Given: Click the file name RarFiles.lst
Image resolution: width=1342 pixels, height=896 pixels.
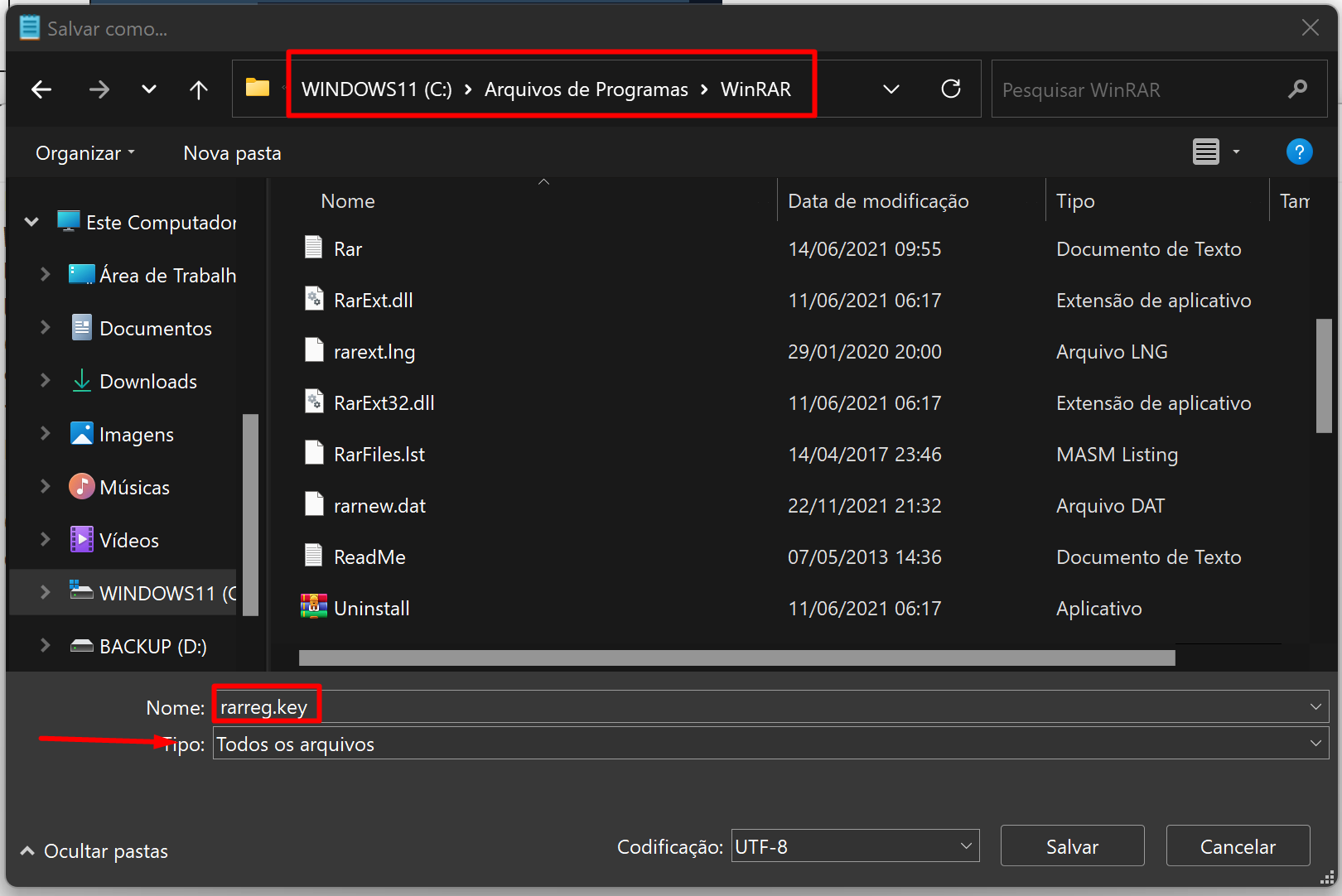Looking at the screenshot, I should tap(379, 455).
